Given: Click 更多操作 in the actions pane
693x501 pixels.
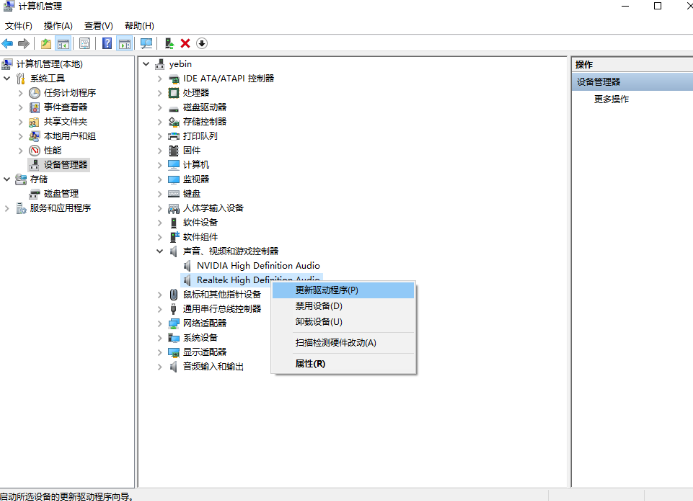Looking at the screenshot, I should click(611, 99).
